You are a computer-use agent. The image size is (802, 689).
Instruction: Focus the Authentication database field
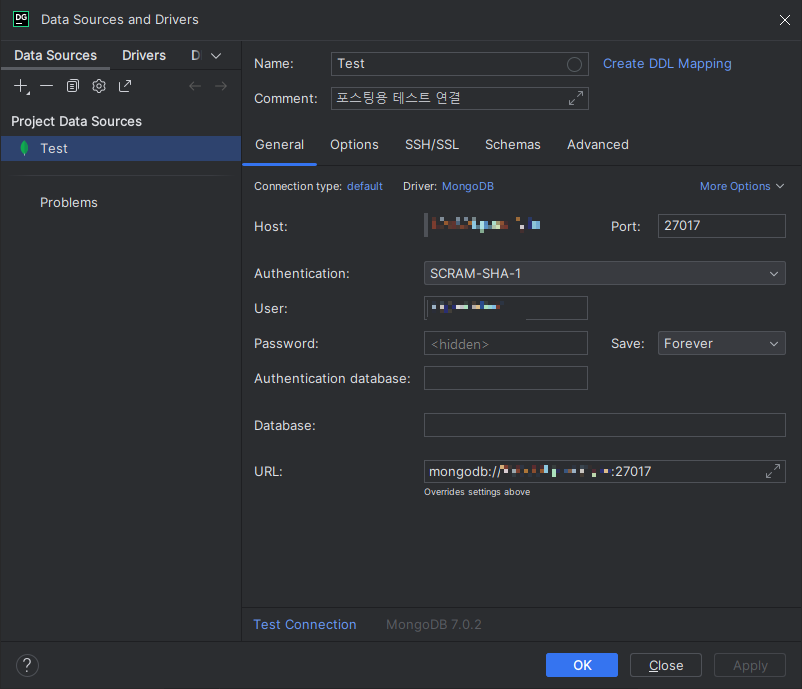(x=506, y=378)
